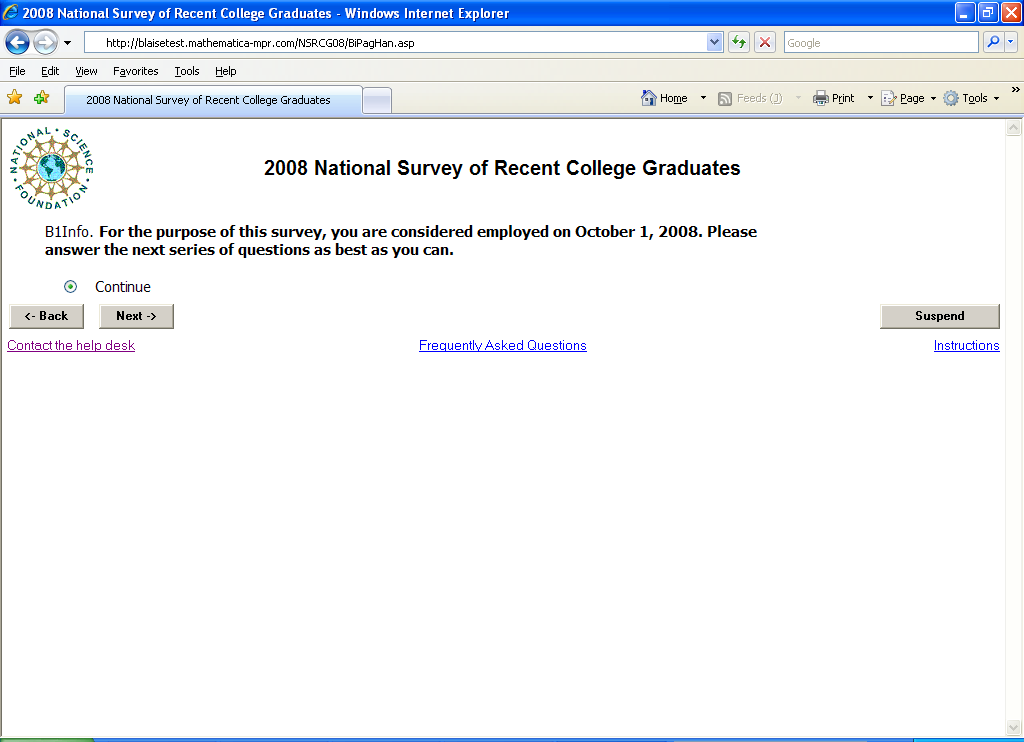Image resolution: width=1024 pixels, height=742 pixels.
Task: Click the Add to Favorites icon
Action: (41, 98)
